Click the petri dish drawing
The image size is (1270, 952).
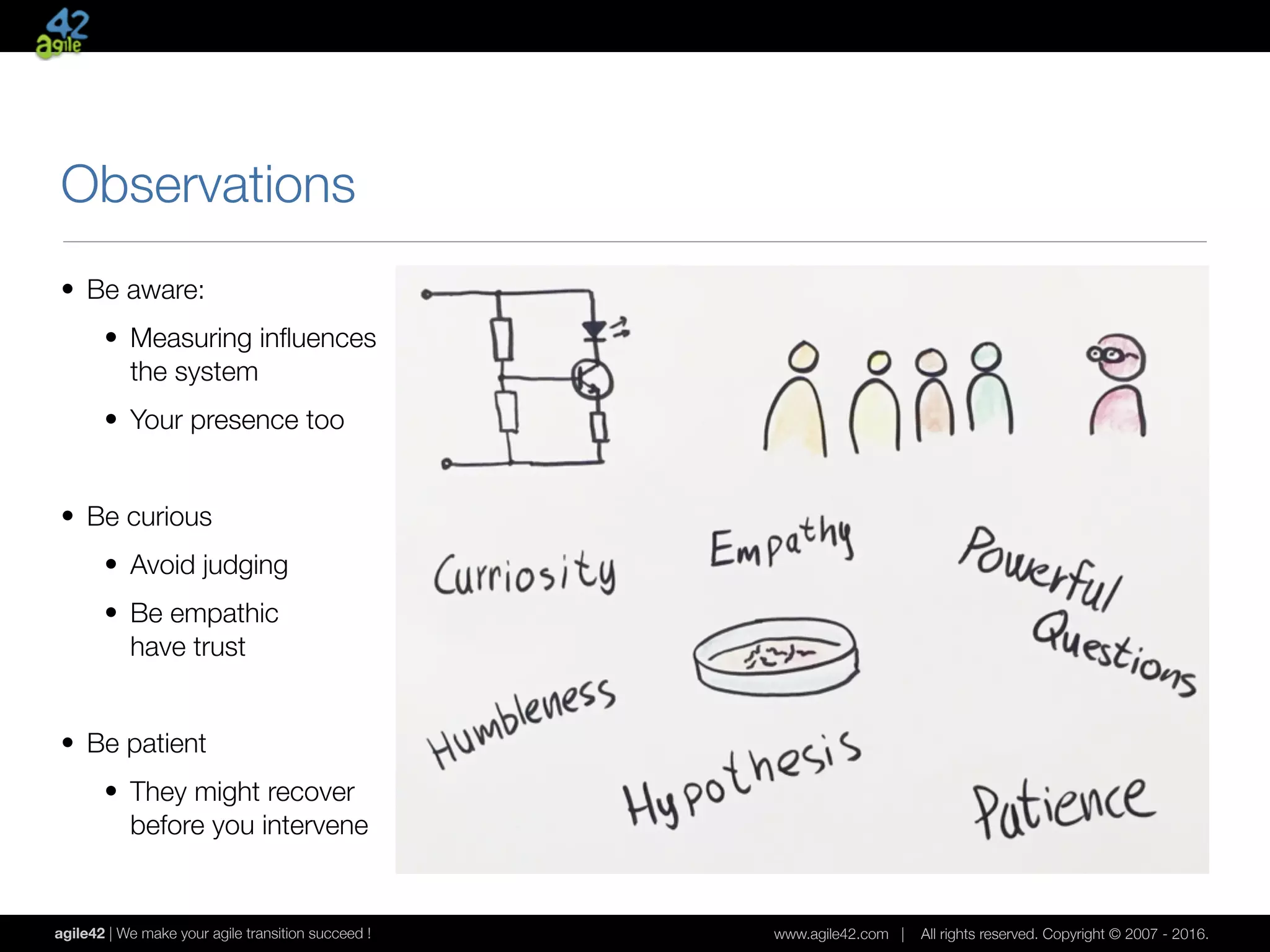click(776, 656)
